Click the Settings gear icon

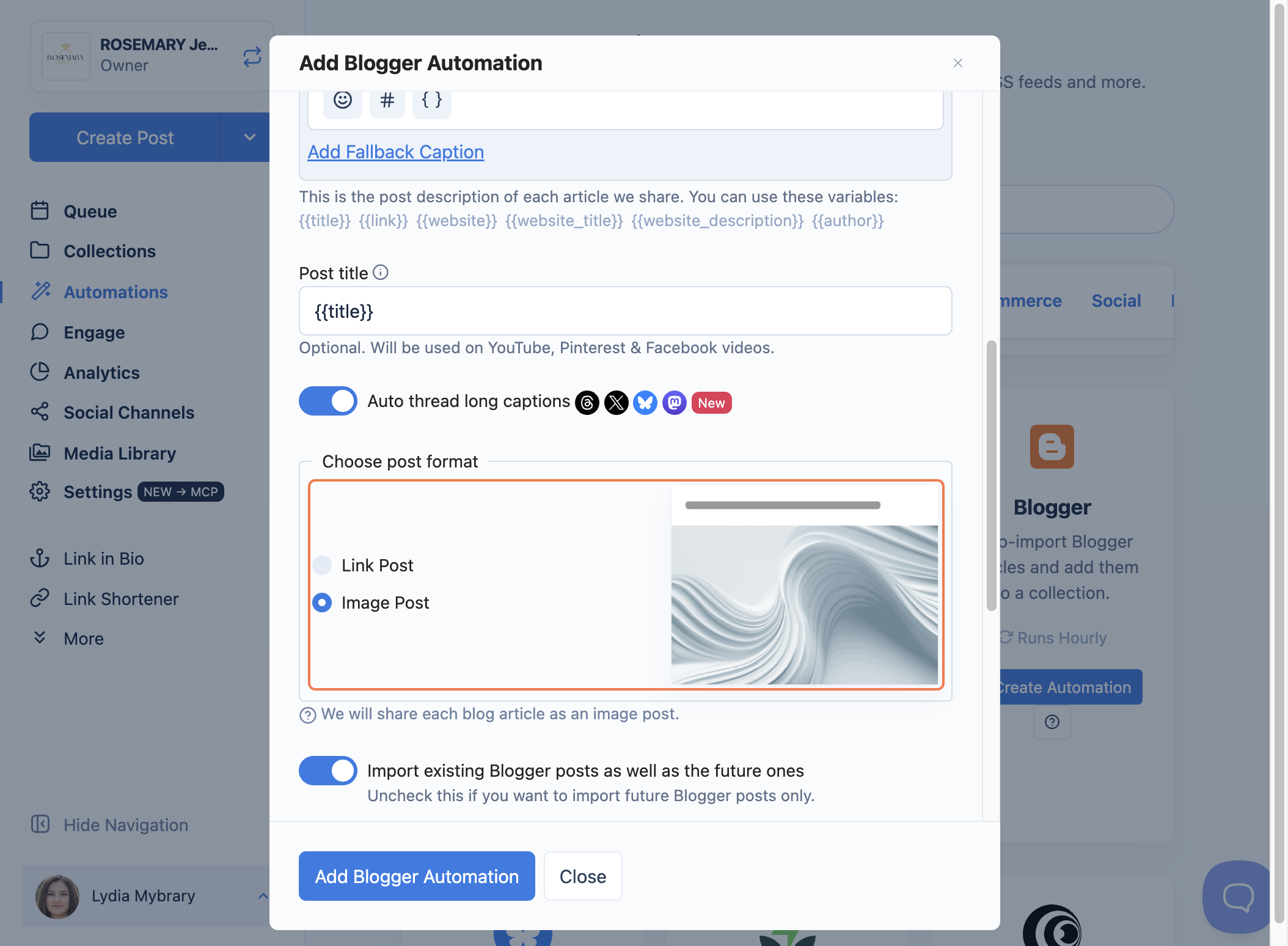tap(40, 491)
